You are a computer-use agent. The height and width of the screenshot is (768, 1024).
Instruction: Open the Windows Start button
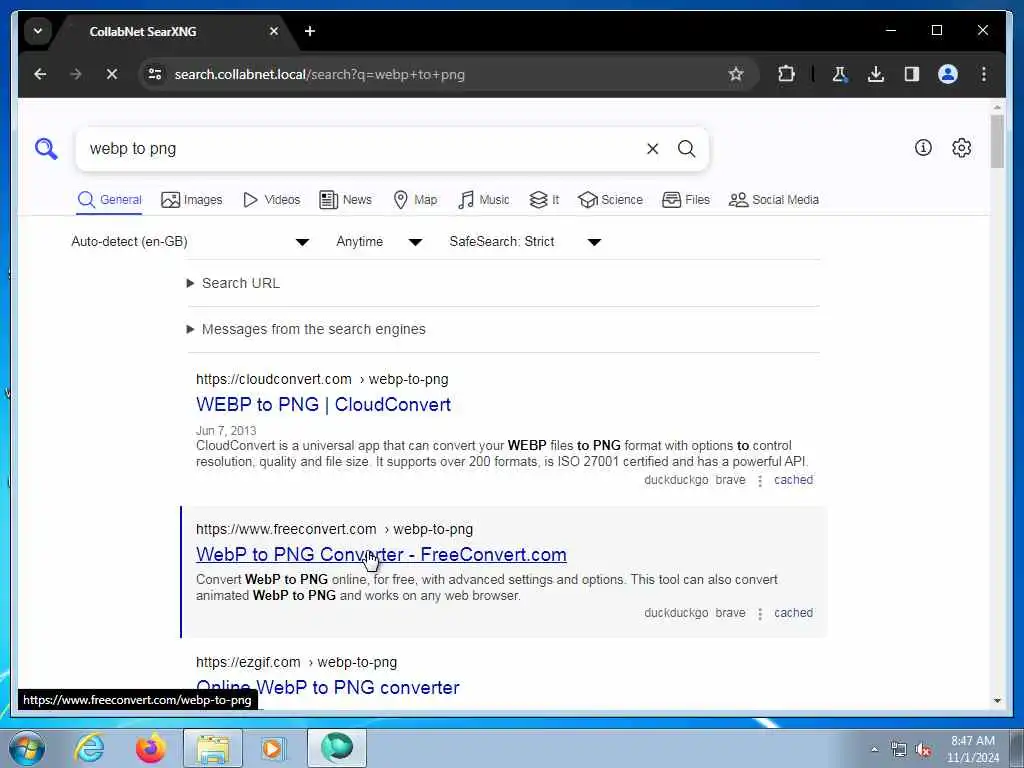pyautogui.click(x=27, y=748)
